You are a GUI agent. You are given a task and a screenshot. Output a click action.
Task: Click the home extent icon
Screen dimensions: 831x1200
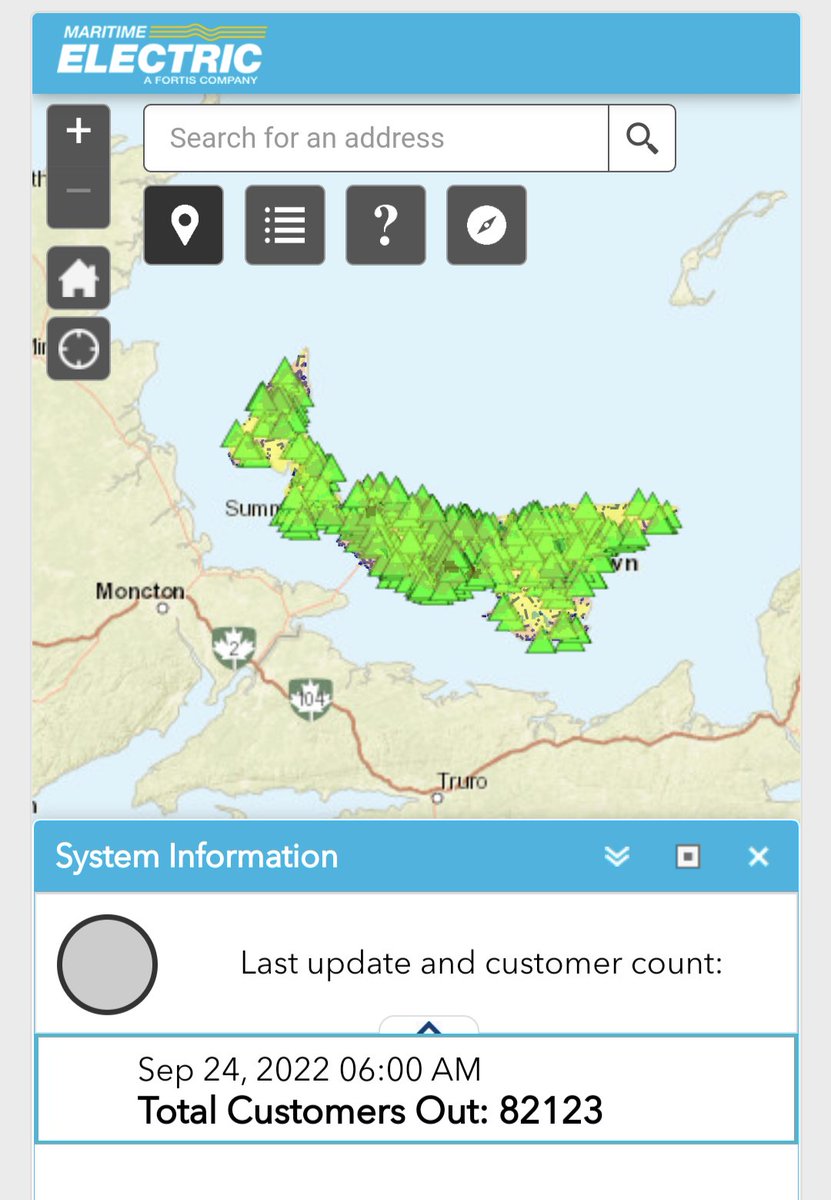(x=78, y=277)
